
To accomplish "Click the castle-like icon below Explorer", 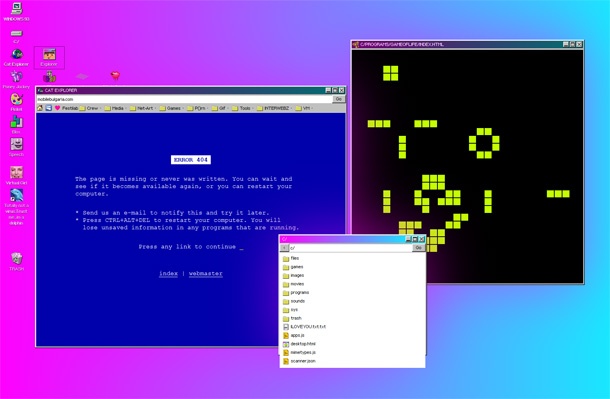I will coord(49,77).
